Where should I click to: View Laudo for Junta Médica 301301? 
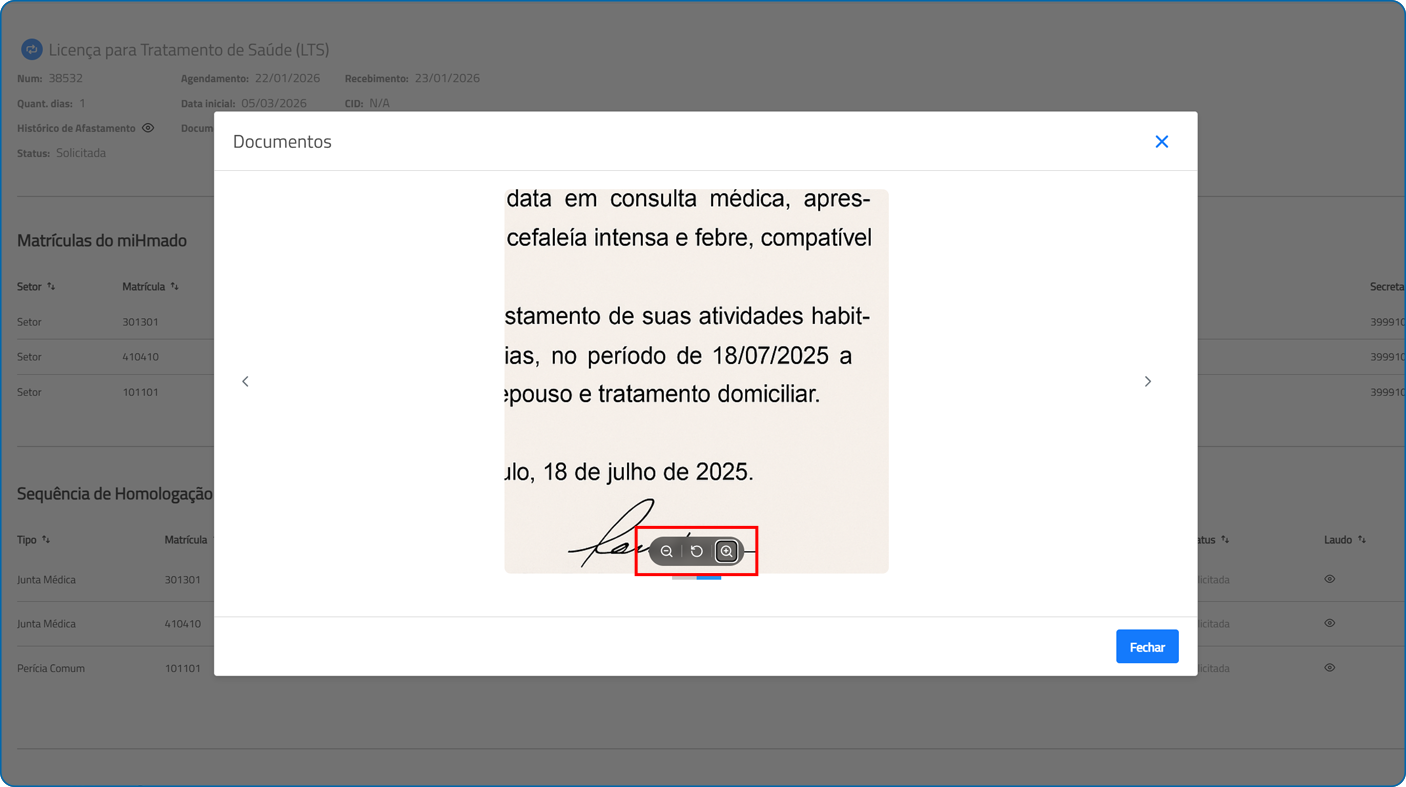coord(1329,579)
